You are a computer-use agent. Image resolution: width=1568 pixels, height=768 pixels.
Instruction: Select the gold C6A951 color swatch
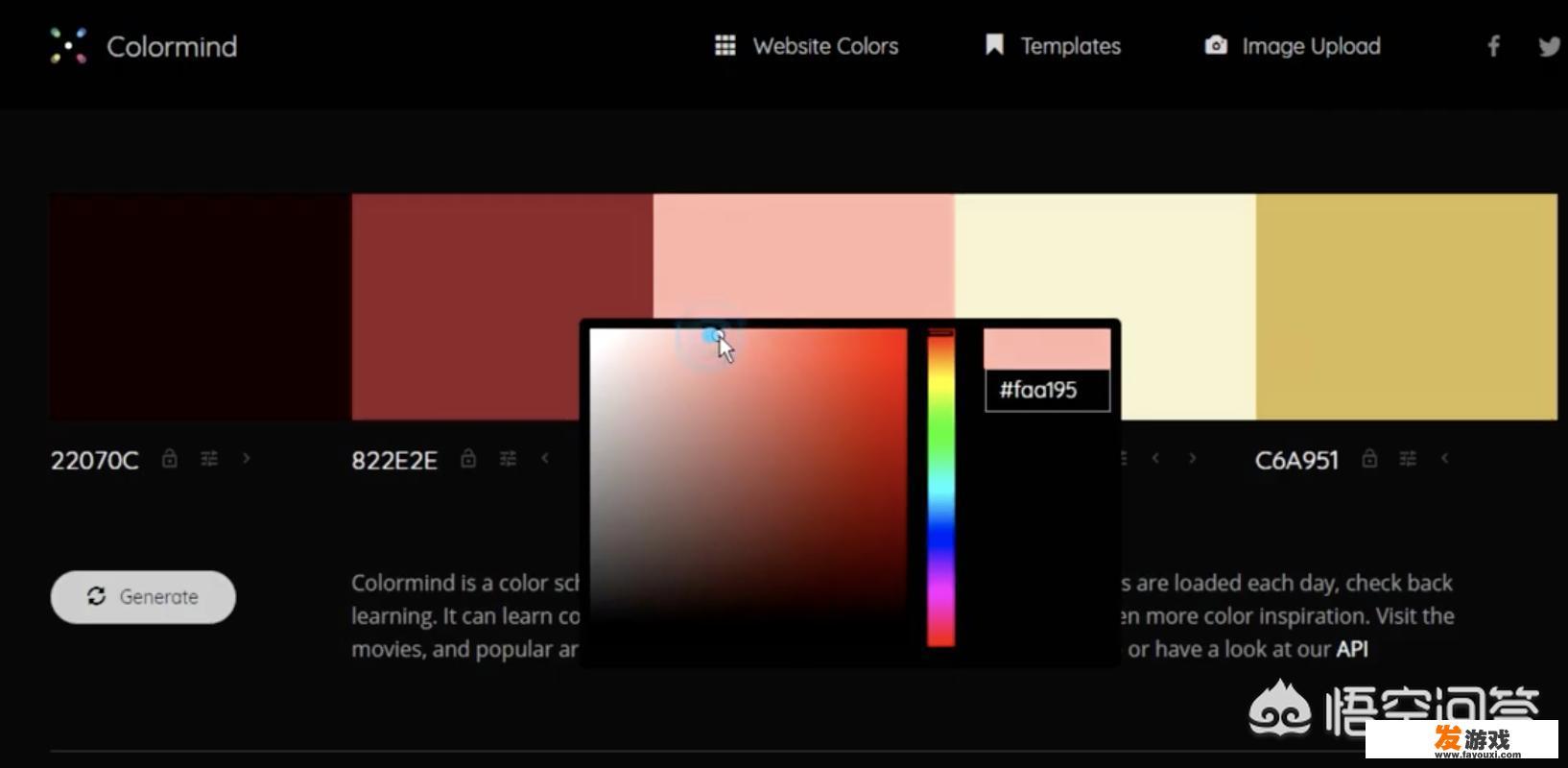click(1407, 307)
